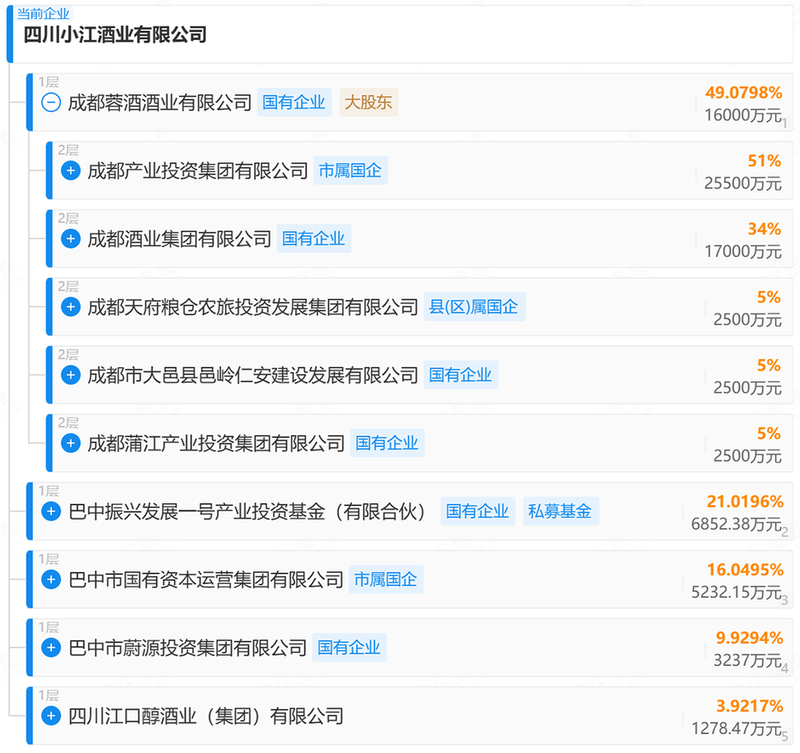The height and width of the screenshot is (753, 800).
Task: Click the 国有企业 tag on 巴中市蔚源投资集团
Action: point(349,648)
